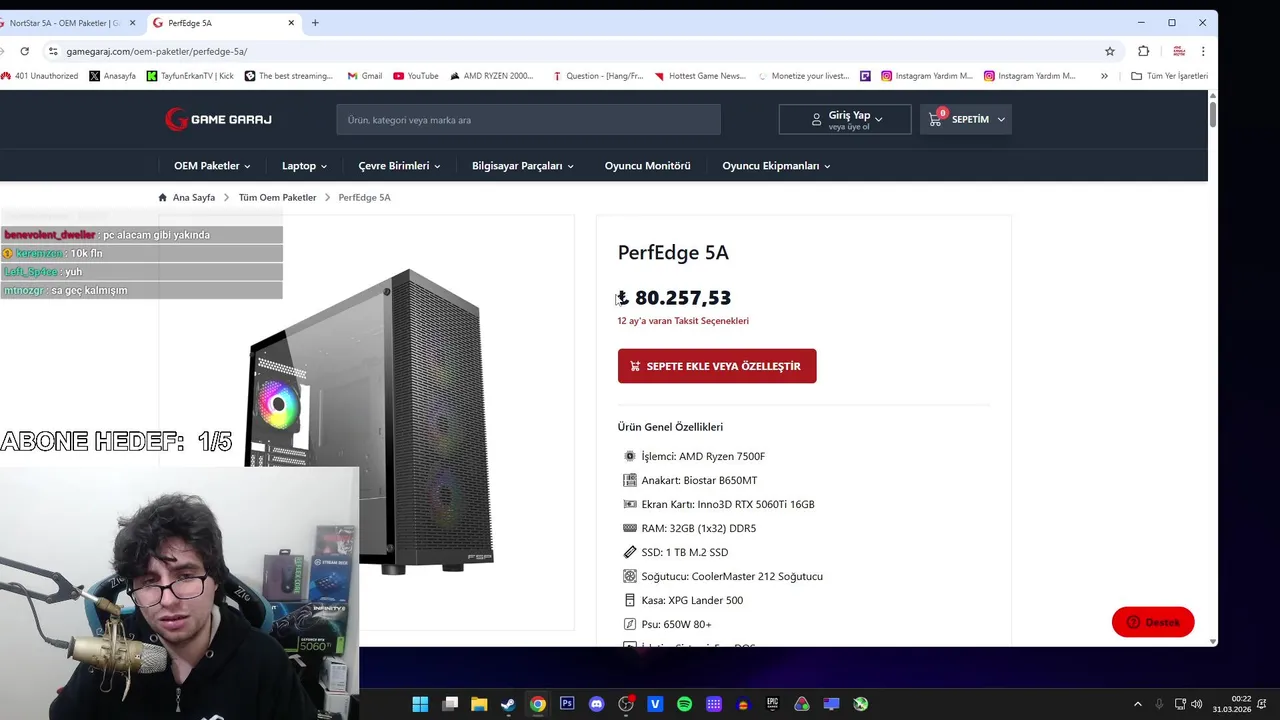The height and width of the screenshot is (720, 1280).
Task: Open Chrome extensions puzzle icon
Action: tap(1144, 51)
